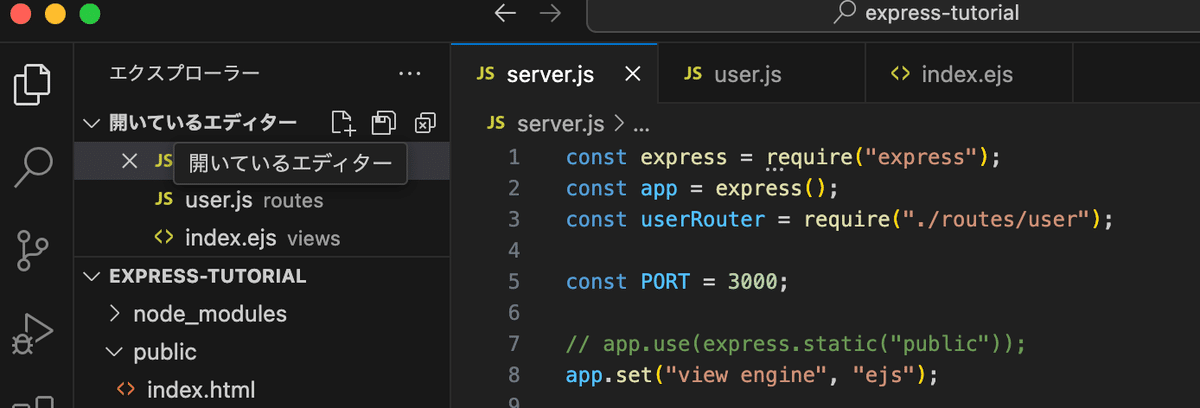
Task: Open the Explorer view in activity bar
Action: (x=32, y=85)
